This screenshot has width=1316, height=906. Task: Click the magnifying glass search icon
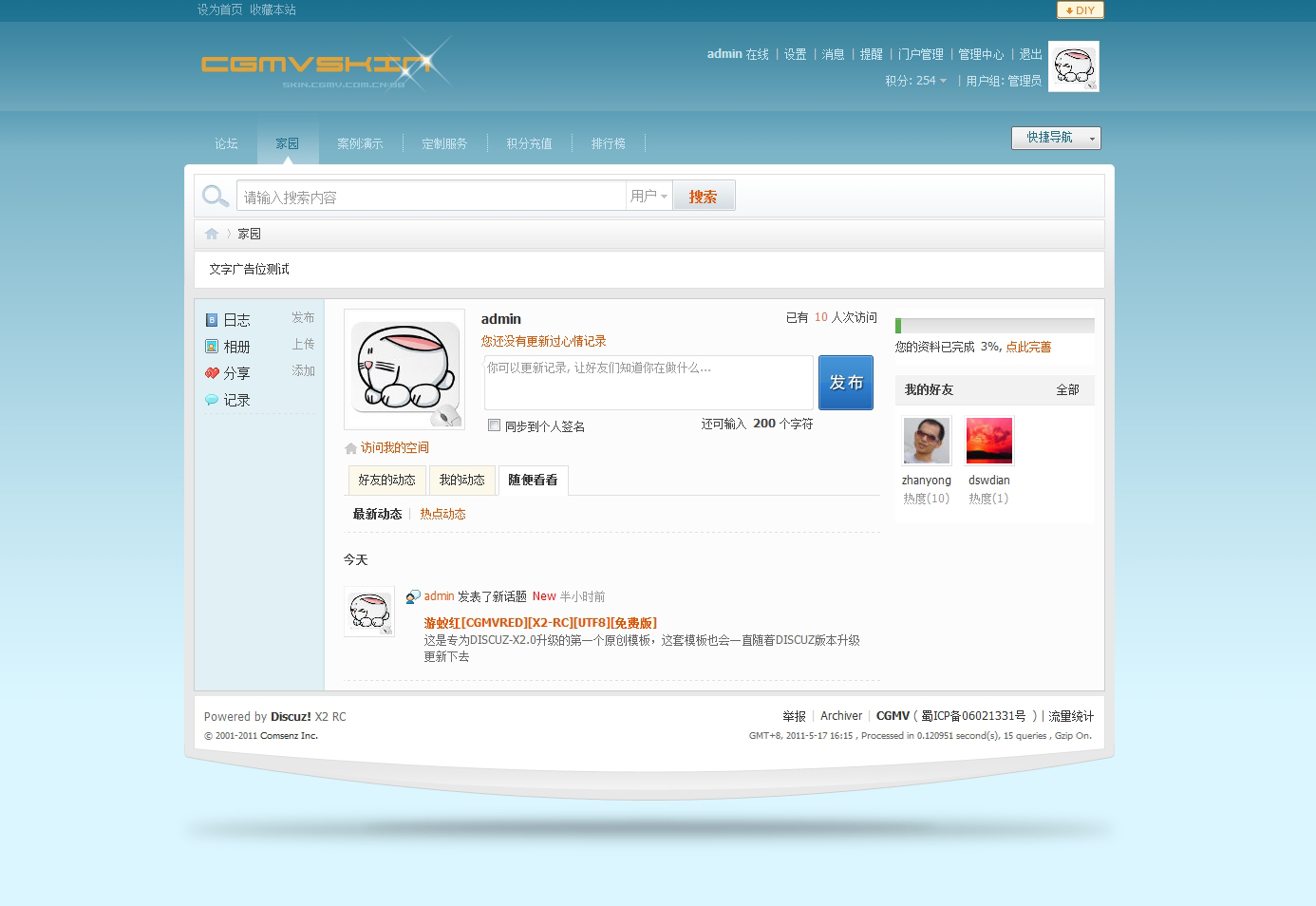point(216,197)
